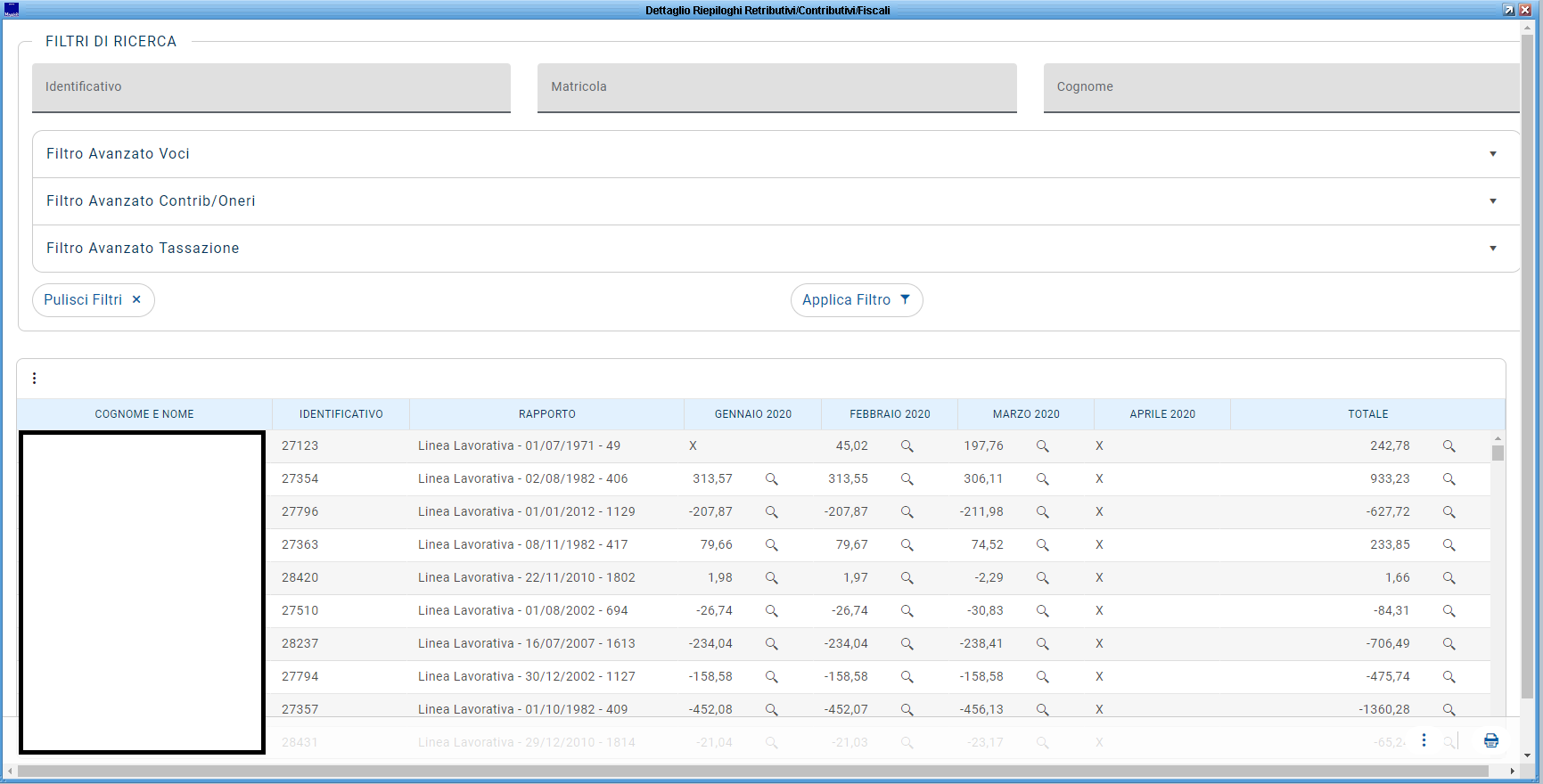Click into the Cognome search field

coord(1280,87)
